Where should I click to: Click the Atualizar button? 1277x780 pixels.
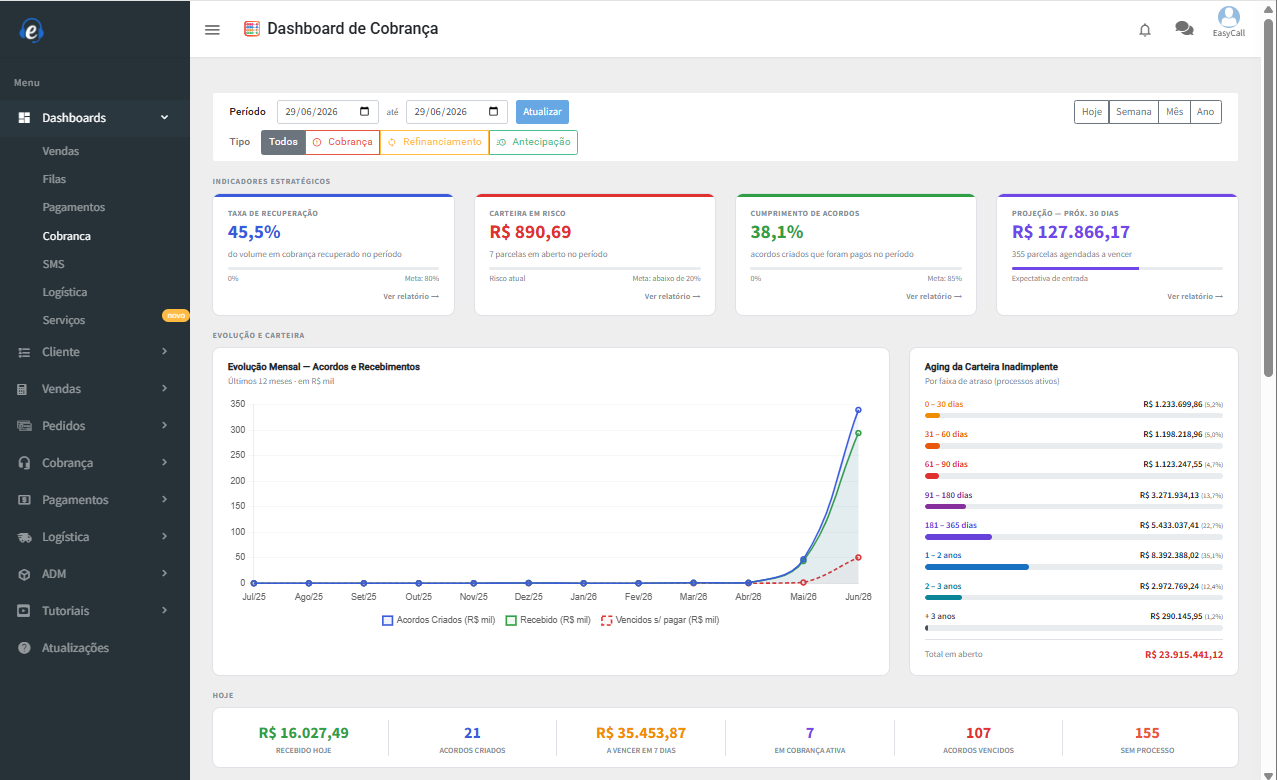coord(542,112)
